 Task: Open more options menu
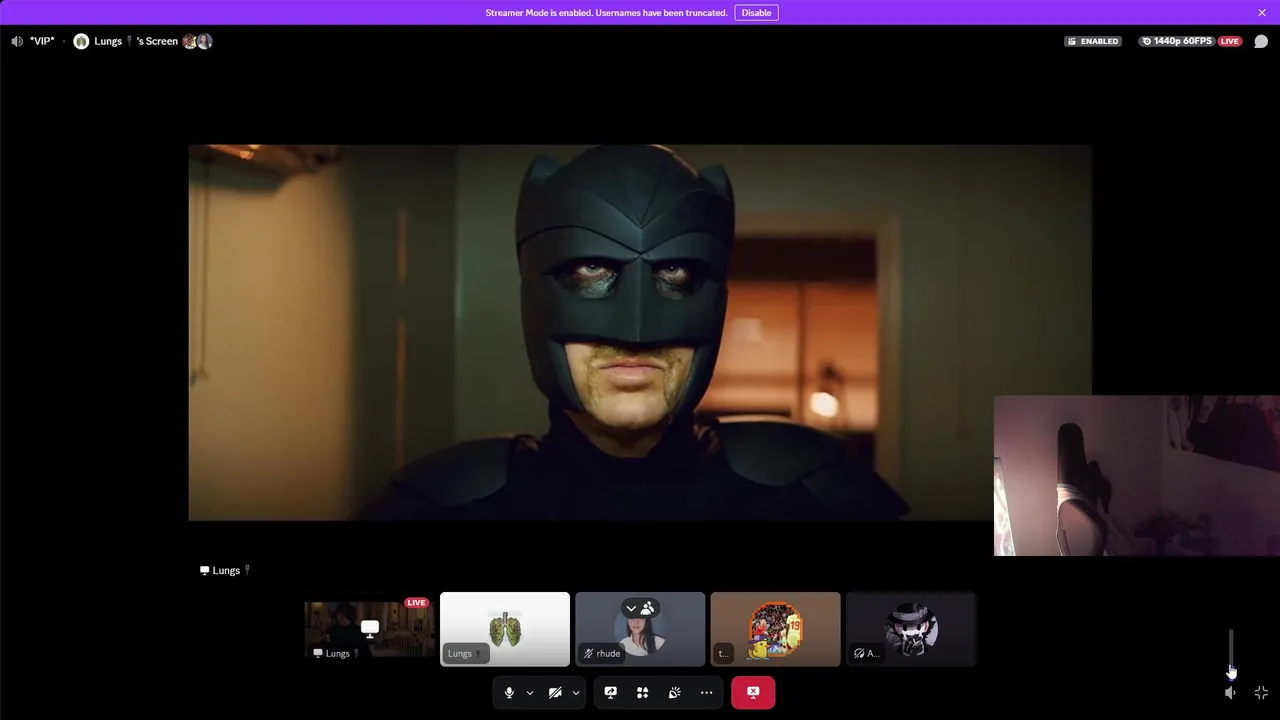[707, 692]
